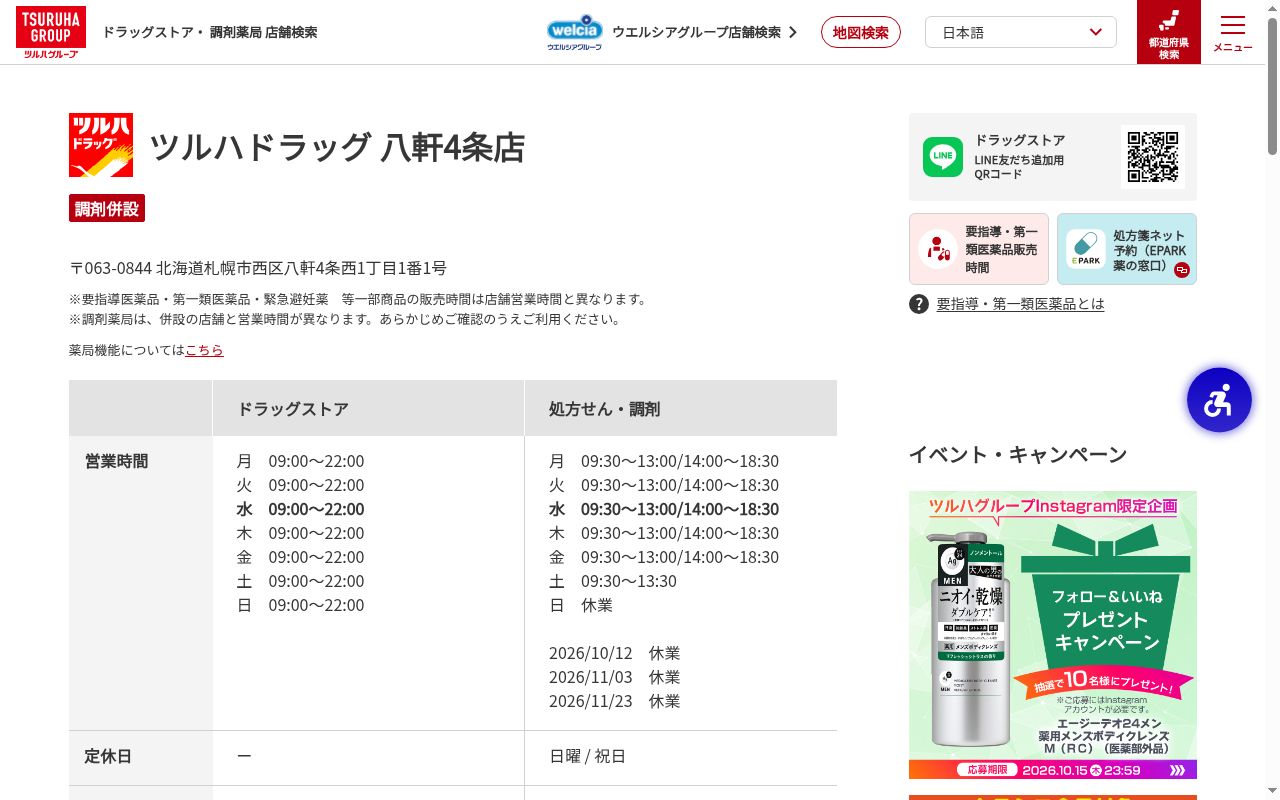Click the 定休日 row label
Screen dimensions: 1280x800
[x=108, y=756]
